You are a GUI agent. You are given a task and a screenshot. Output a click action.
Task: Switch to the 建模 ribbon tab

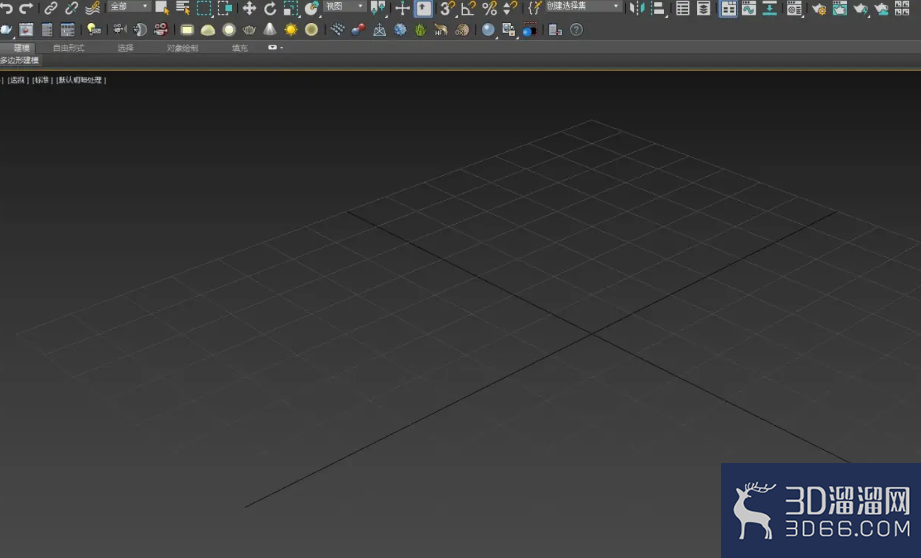pyautogui.click(x=22, y=48)
